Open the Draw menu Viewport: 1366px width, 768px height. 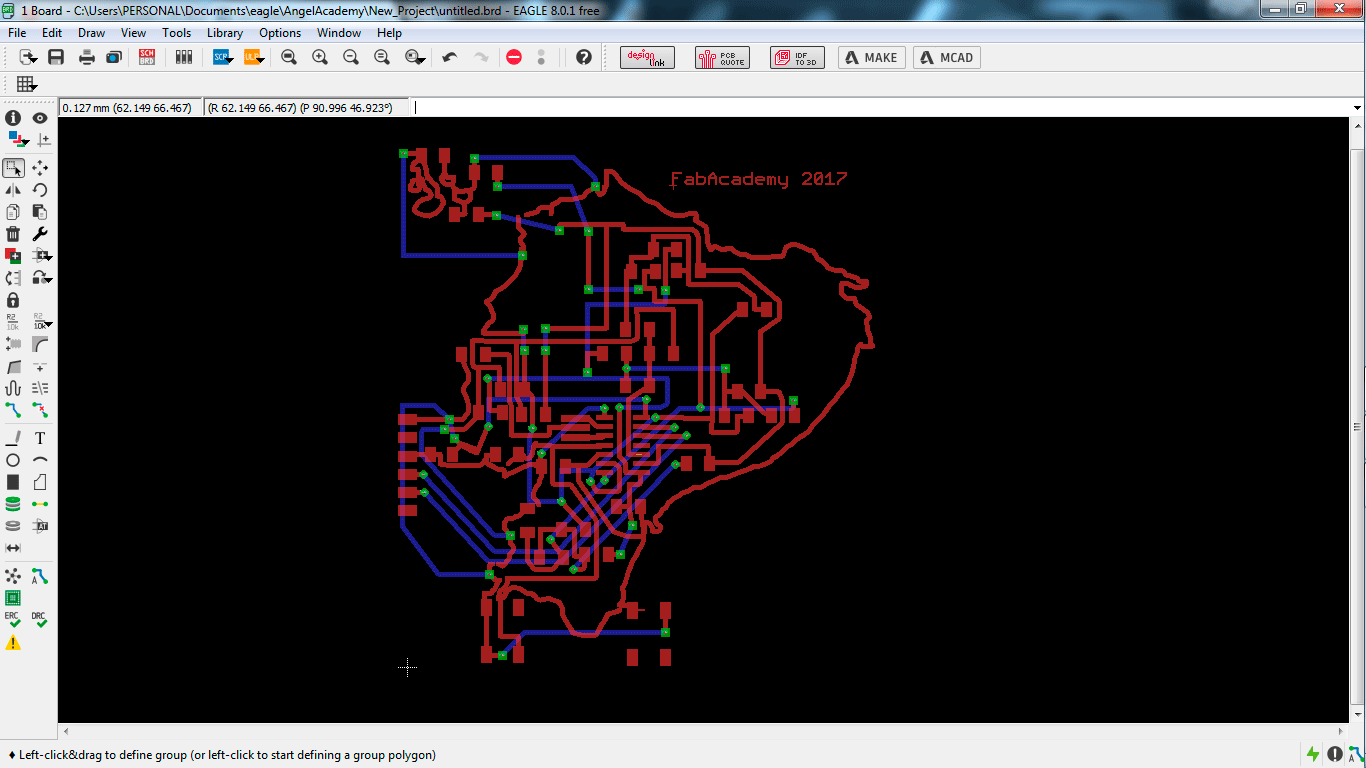pyautogui.click(x=91, y=33)
